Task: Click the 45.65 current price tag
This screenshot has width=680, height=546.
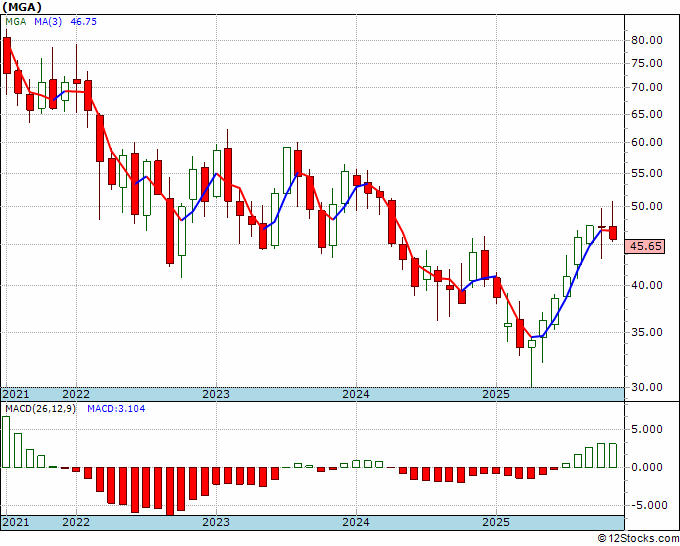Action: point(645,246)
